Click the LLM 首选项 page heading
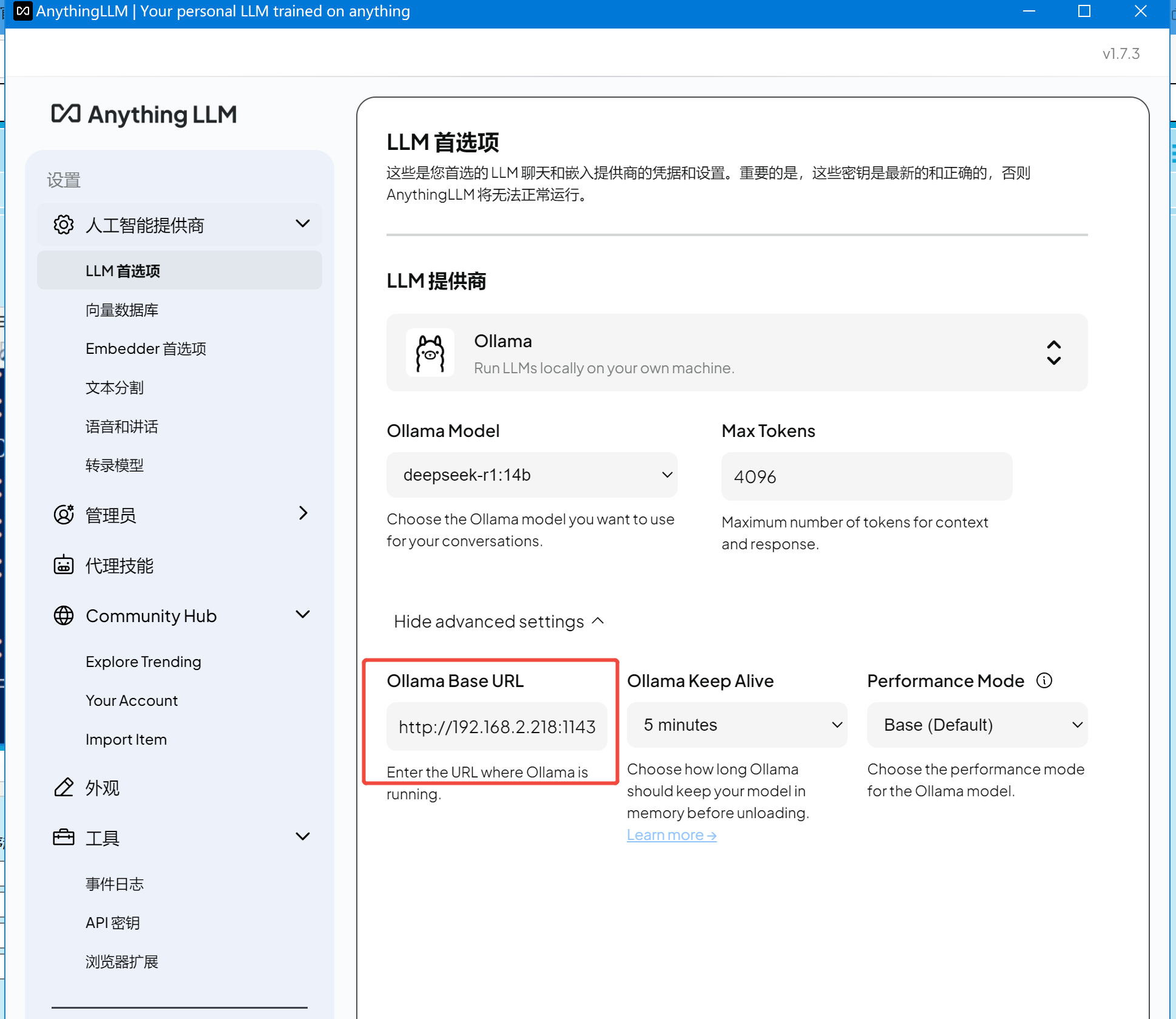This screenshot has width=1176, height=1019. click(x=443, y=142)
